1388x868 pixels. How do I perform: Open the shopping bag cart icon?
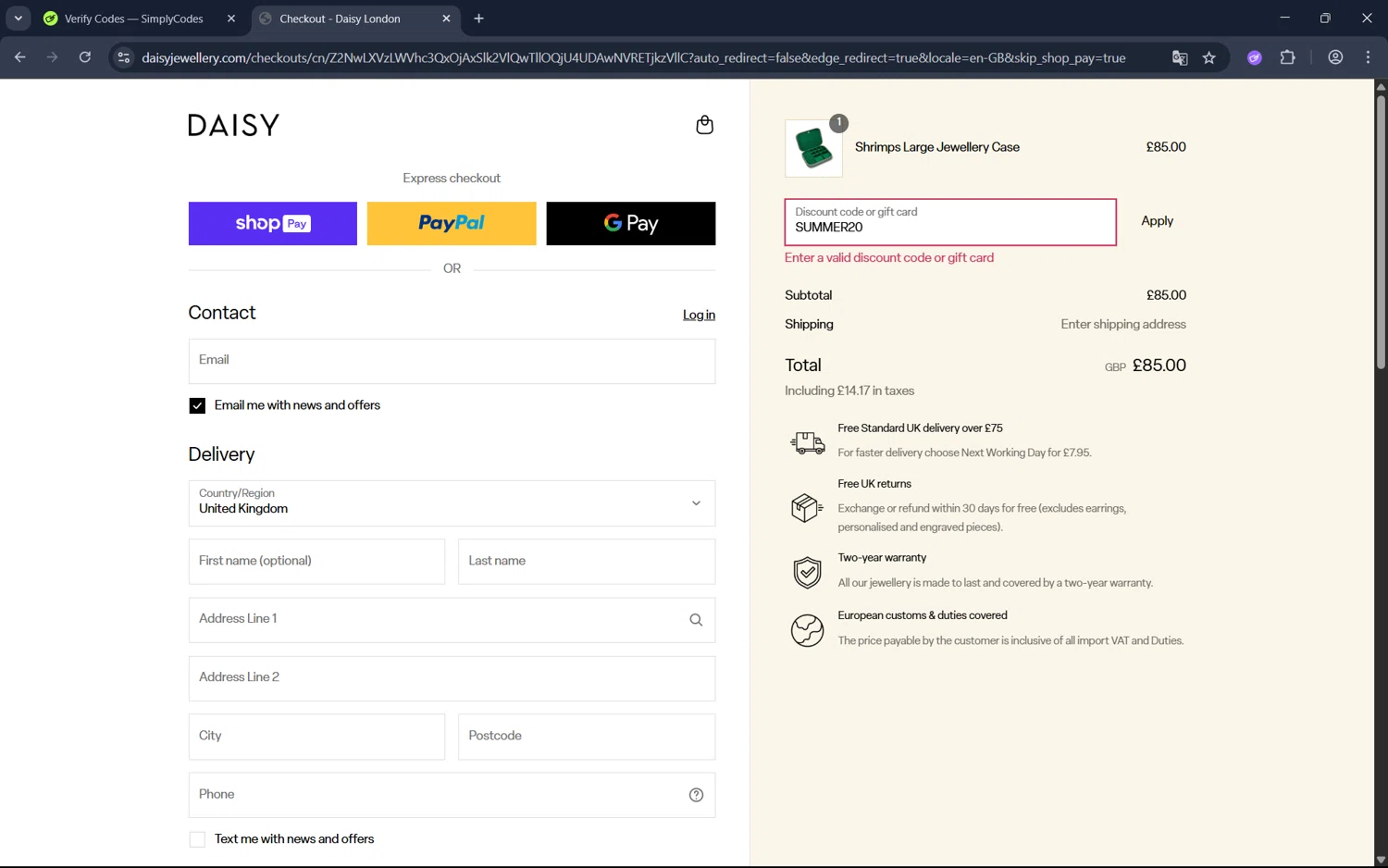pos(704,125)
